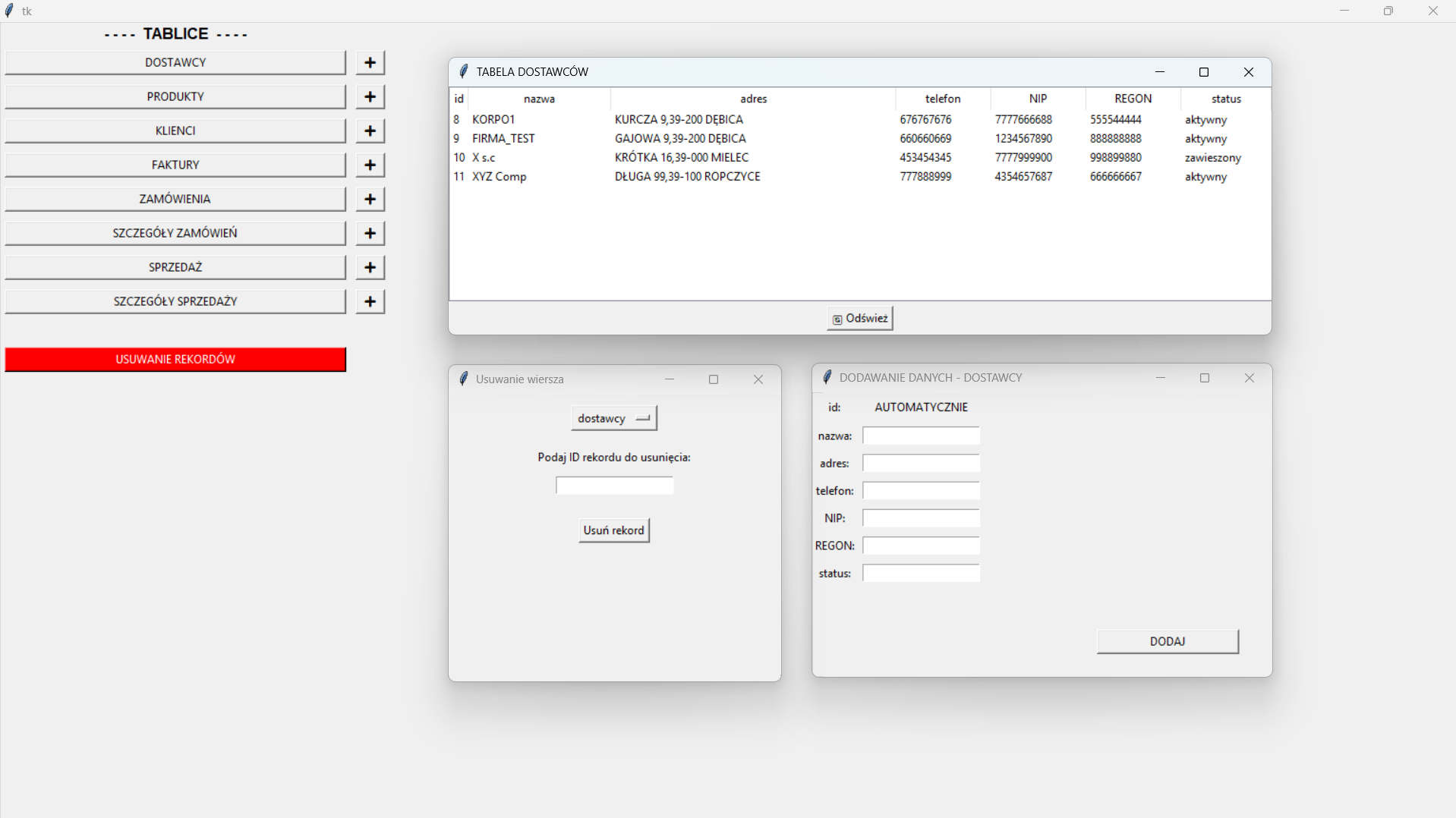The image size is (1456, 818).
Task: Click the + icon next to PRODUKTY
Action: [x=370, y=96]
